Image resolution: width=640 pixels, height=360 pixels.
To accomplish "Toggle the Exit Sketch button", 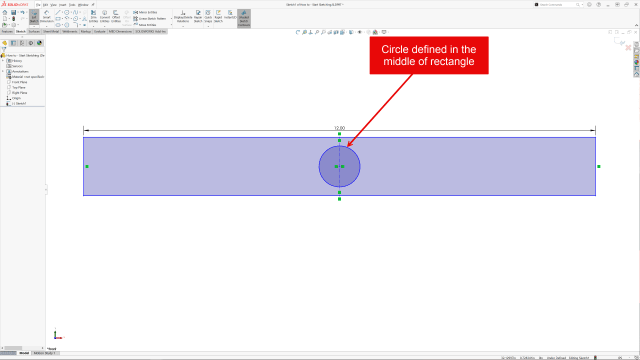I will 34,17.
